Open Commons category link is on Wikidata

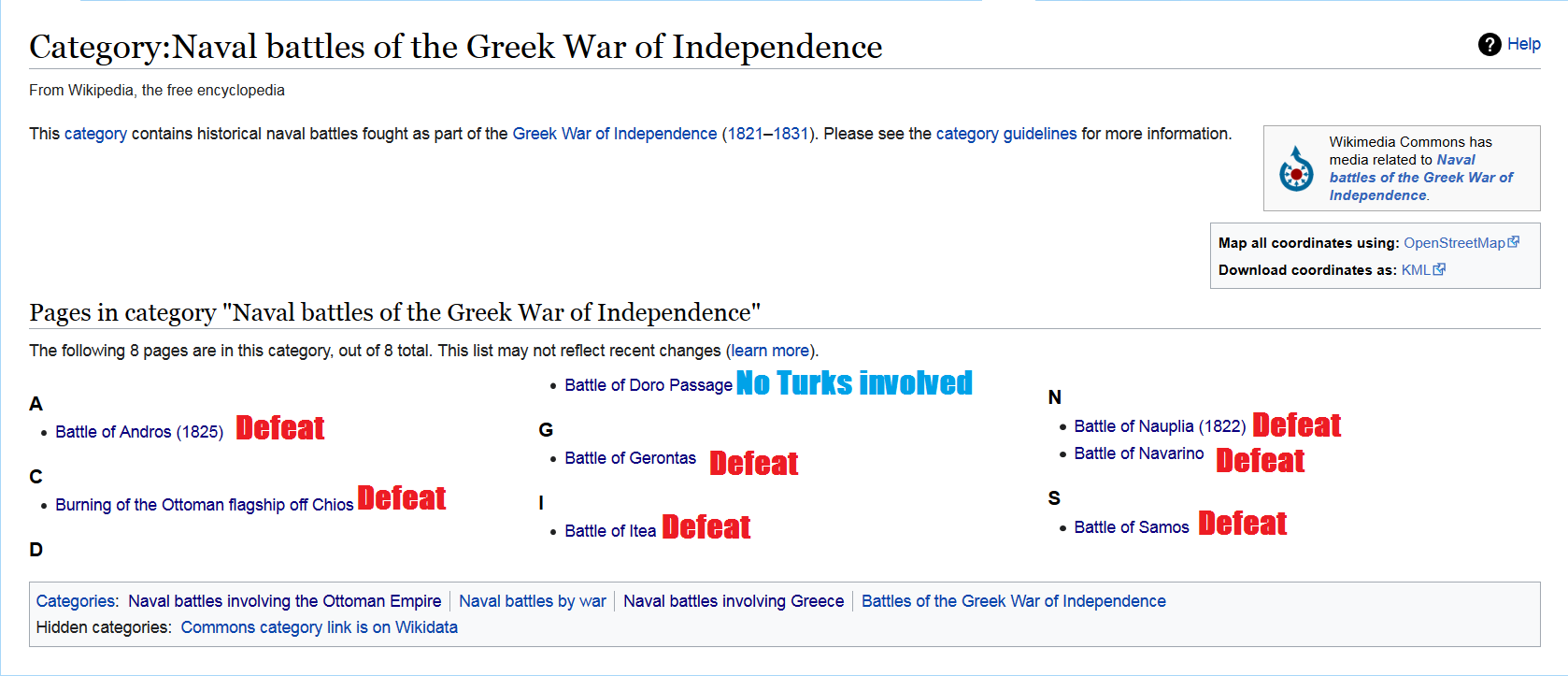[320, 627]
